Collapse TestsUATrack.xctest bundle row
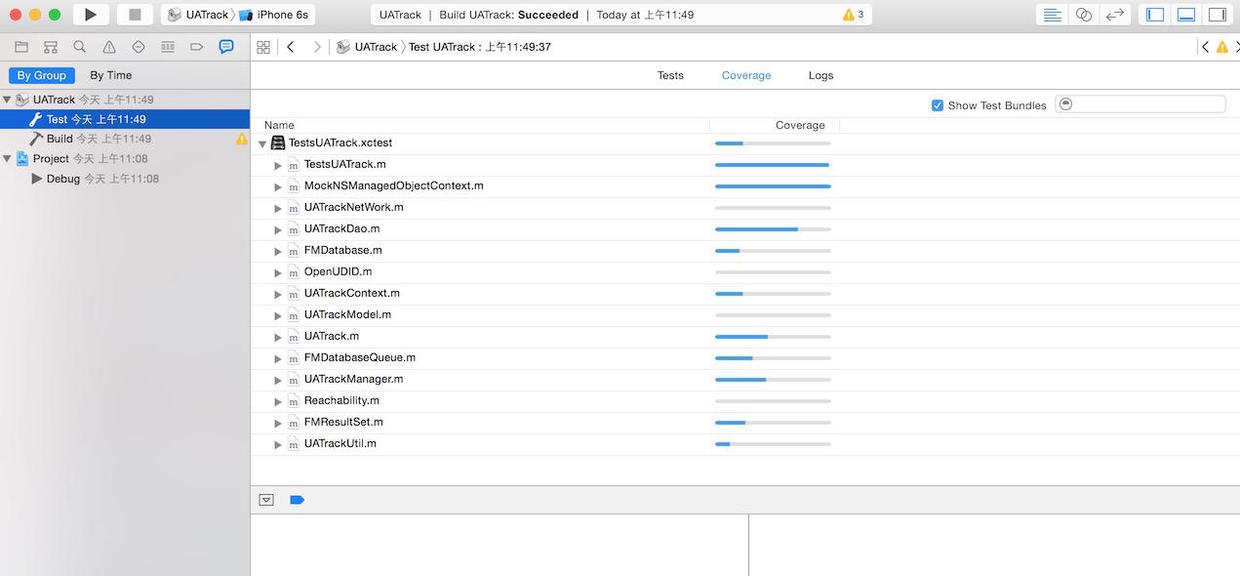This screenshot has height=576, width=1240. (x=263, y=144)
